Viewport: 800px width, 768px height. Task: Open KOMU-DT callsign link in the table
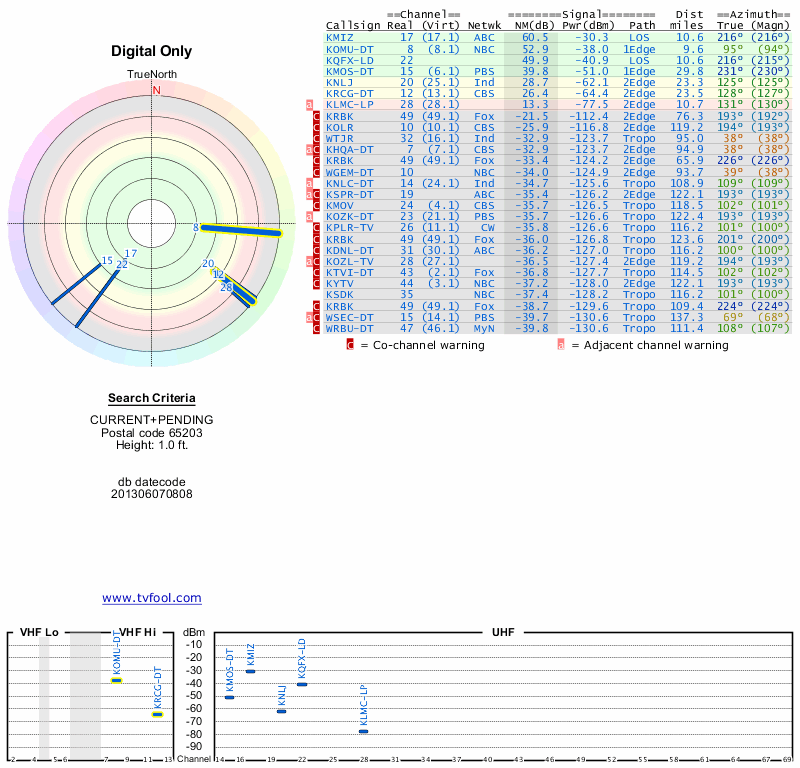point(350,49)
